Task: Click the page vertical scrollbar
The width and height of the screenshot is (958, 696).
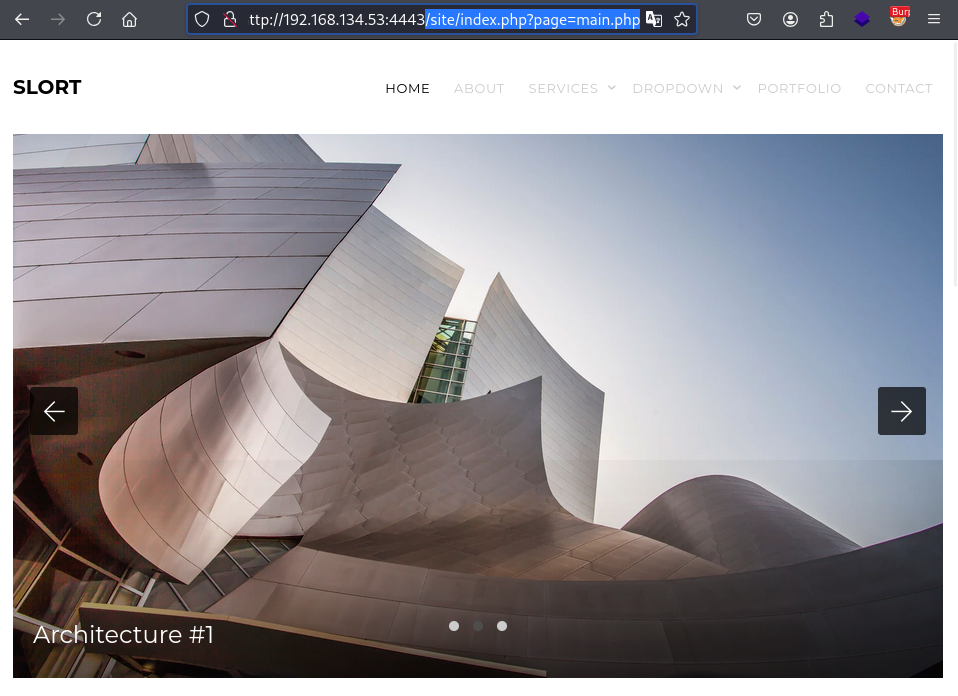Action: [x=955, y=165]
